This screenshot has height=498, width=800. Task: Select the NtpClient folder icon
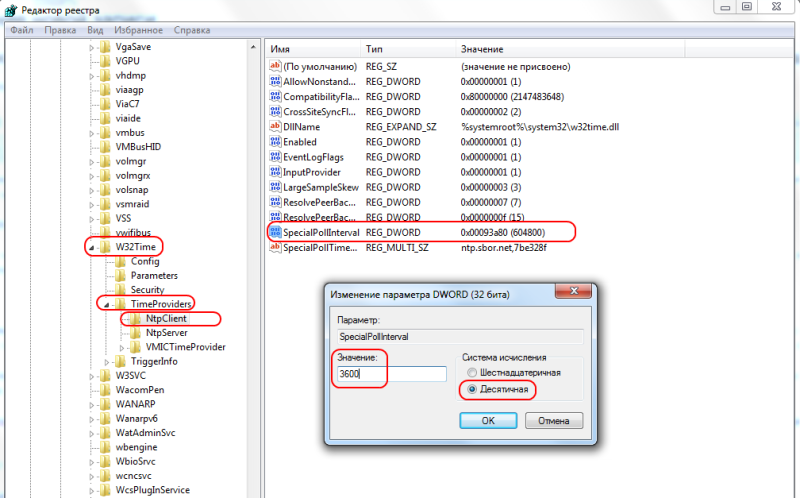click(x=135, y=318)
